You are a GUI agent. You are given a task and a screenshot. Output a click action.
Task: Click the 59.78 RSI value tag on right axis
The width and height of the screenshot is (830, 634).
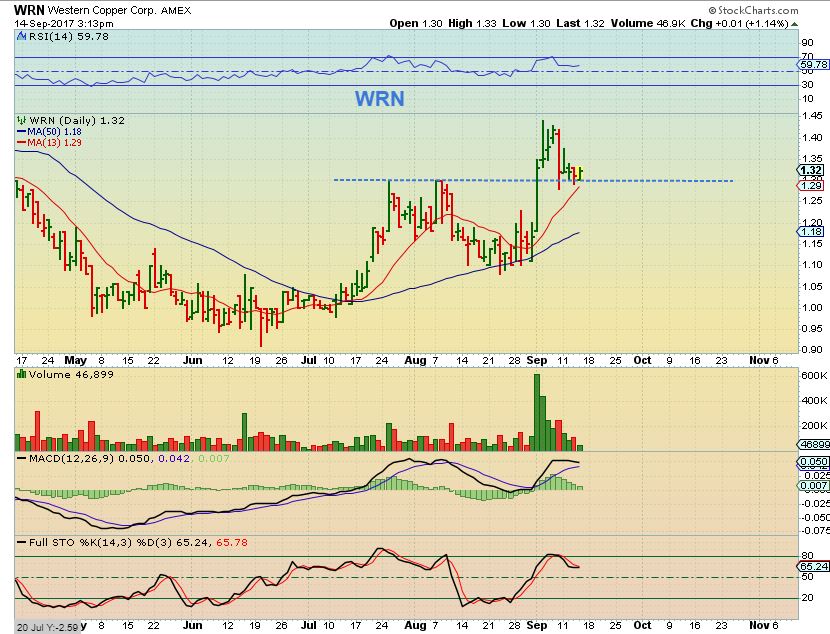click(813, 65)
